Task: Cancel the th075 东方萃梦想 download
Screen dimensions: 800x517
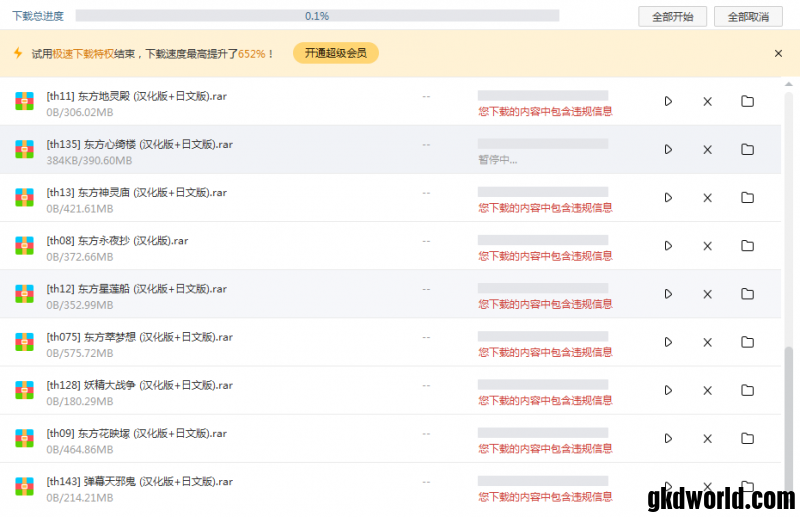Action: [x=707, y=342]
